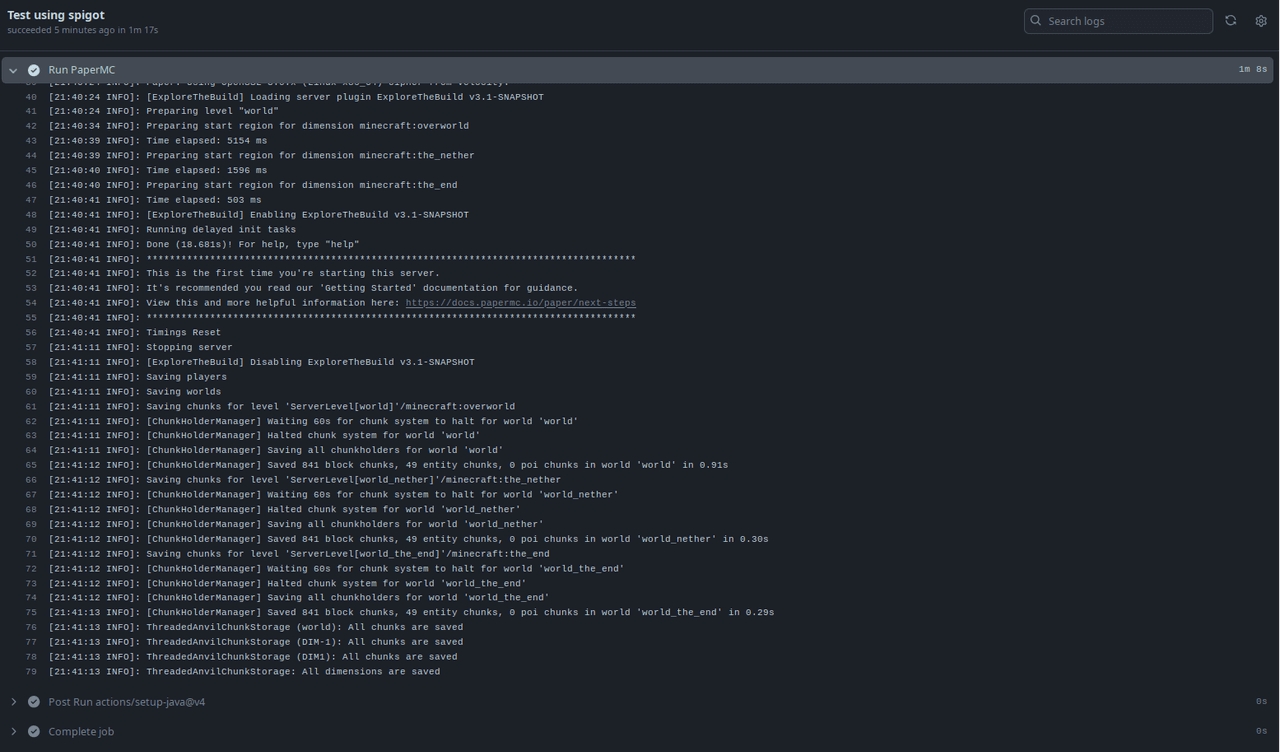The height and width of the screenshot is (752, 1280).
Task: Click the Run PaperMC step title
Action: tap(81, 70)
